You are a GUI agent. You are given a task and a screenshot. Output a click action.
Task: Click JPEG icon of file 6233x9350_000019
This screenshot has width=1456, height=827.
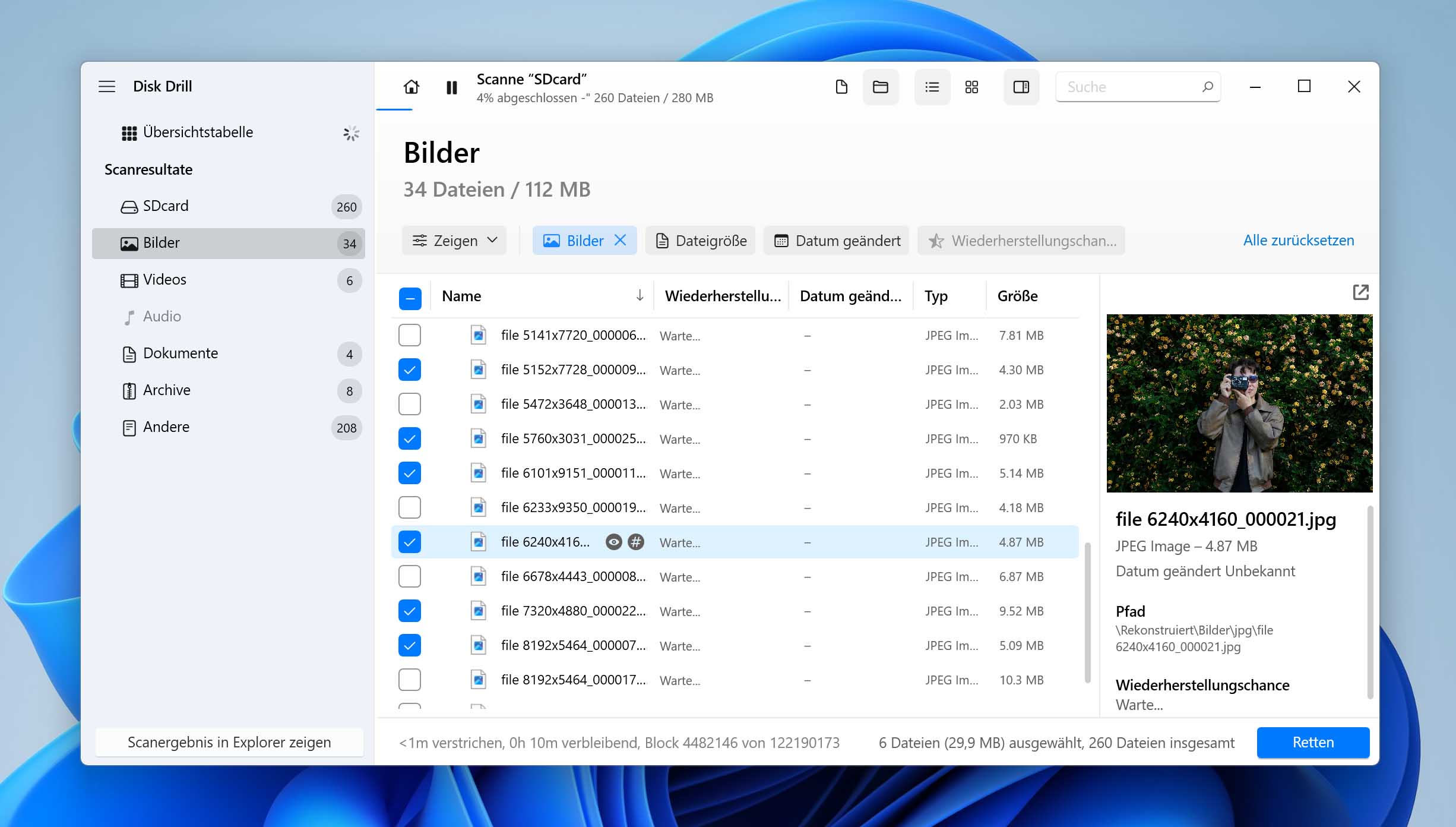coord(478,507)
